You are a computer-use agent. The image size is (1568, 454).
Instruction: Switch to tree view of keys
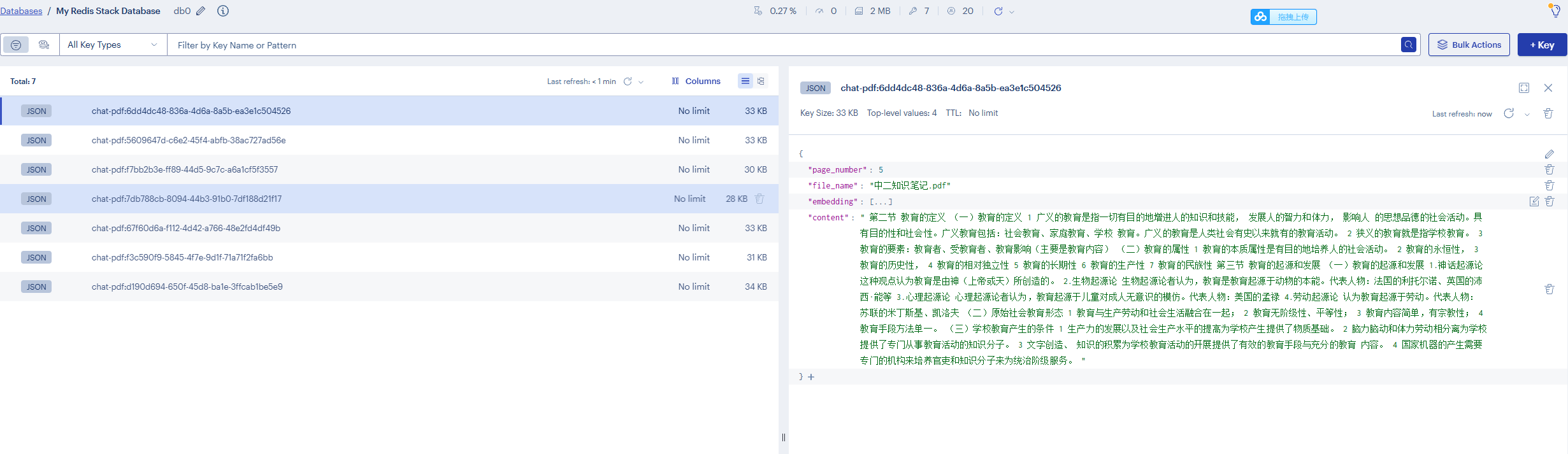click(761, 81)
